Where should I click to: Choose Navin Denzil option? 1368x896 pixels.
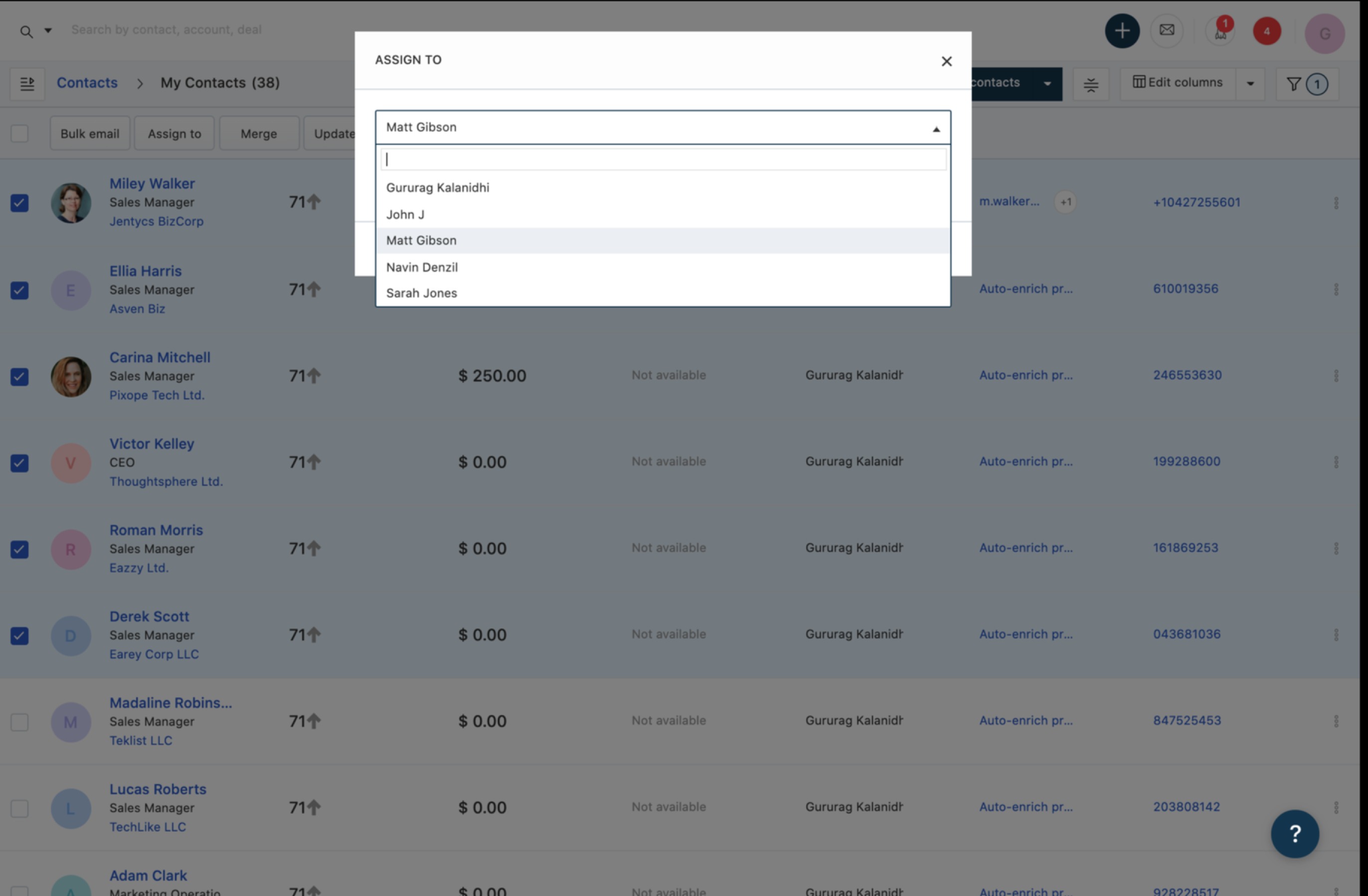pos(421,267)
